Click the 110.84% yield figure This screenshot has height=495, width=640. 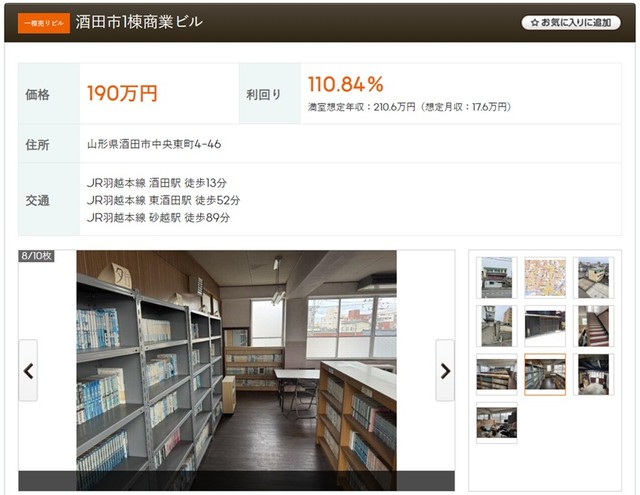click(x=346, y=84)
